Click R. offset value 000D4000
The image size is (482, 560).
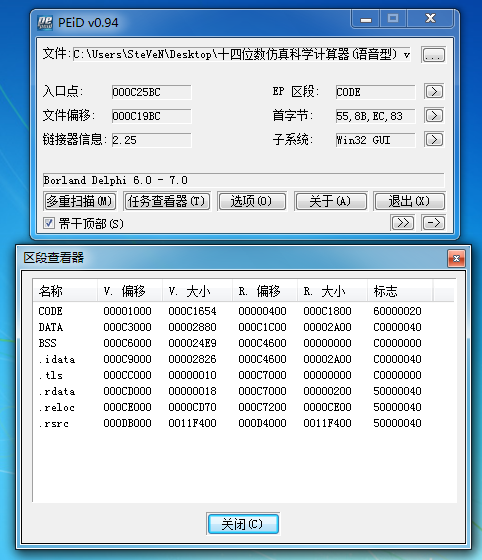coord(262,423)
